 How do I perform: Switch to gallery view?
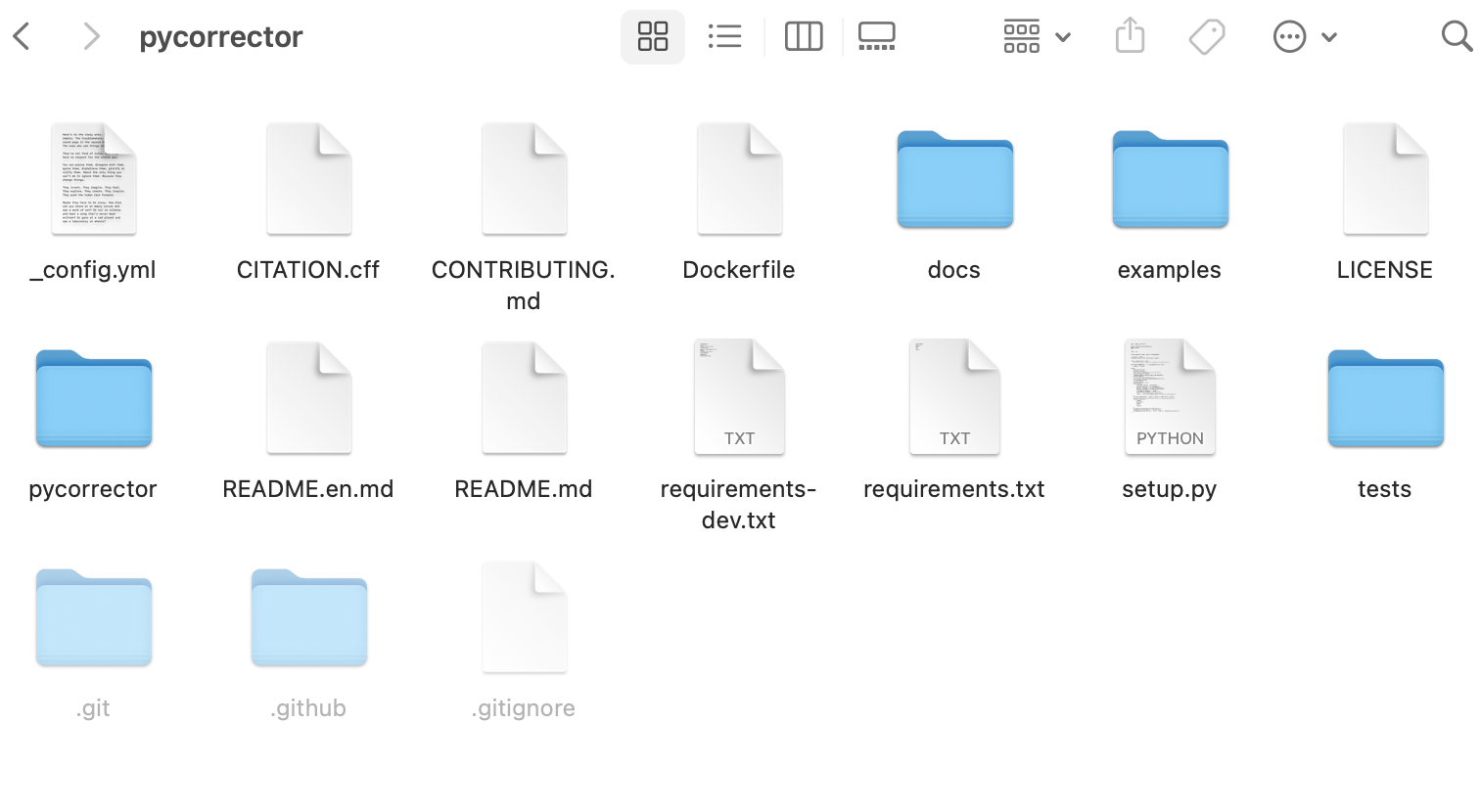(876, 34)
